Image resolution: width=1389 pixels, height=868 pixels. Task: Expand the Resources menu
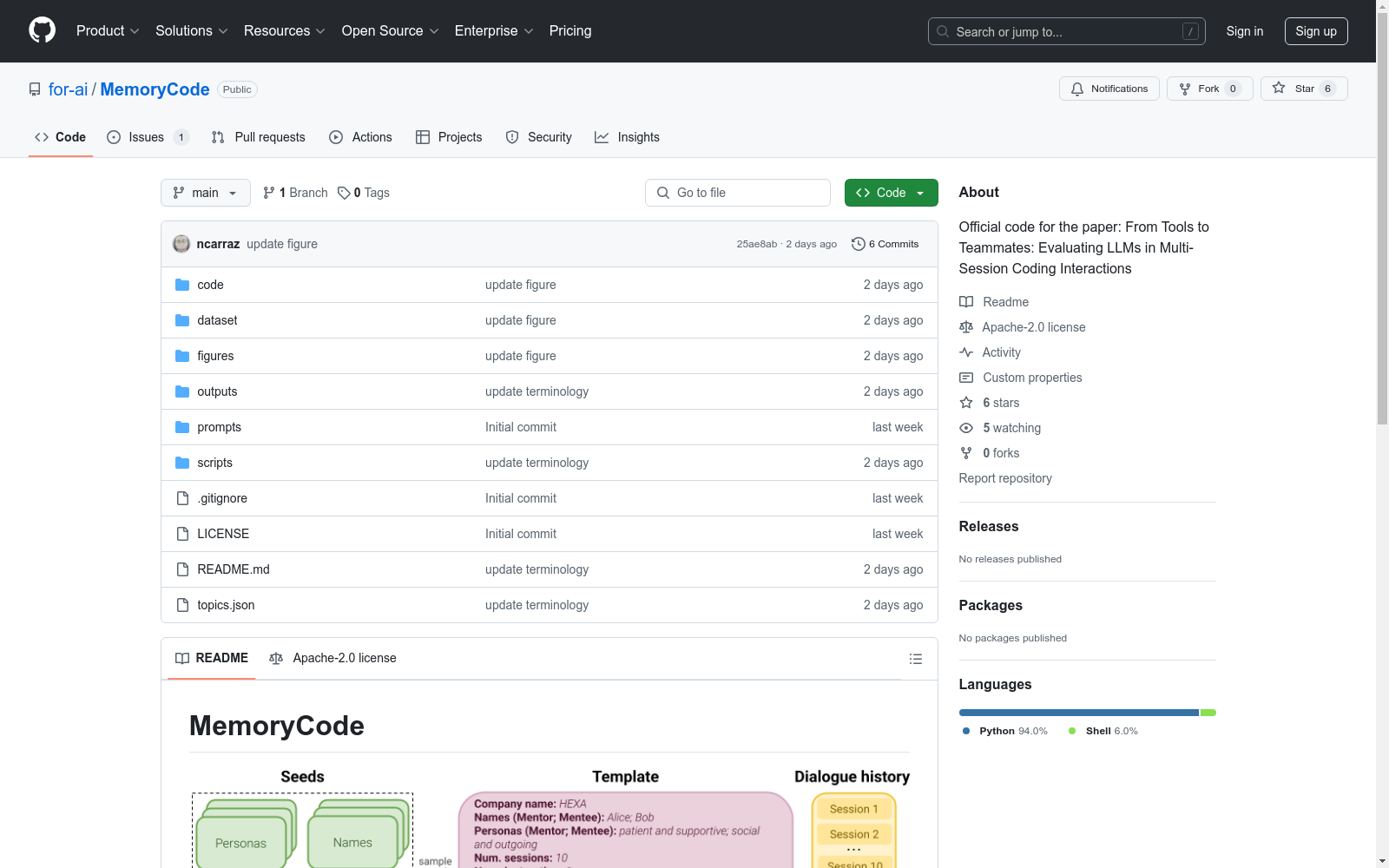click(285, 31)
